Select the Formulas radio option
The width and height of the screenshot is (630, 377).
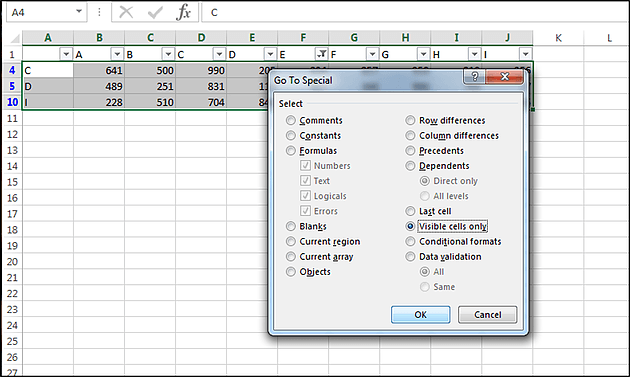[x=290, y=151]
